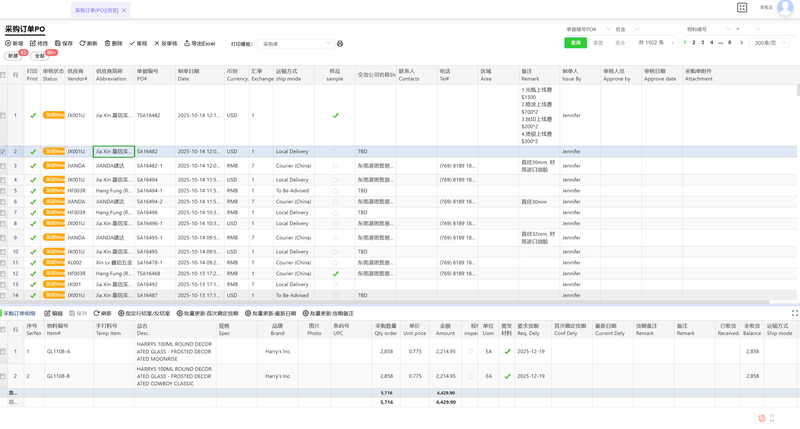Viewport: 800px width, 429px height.
Task: Click the printer icon beside print template
Action: 340,44
